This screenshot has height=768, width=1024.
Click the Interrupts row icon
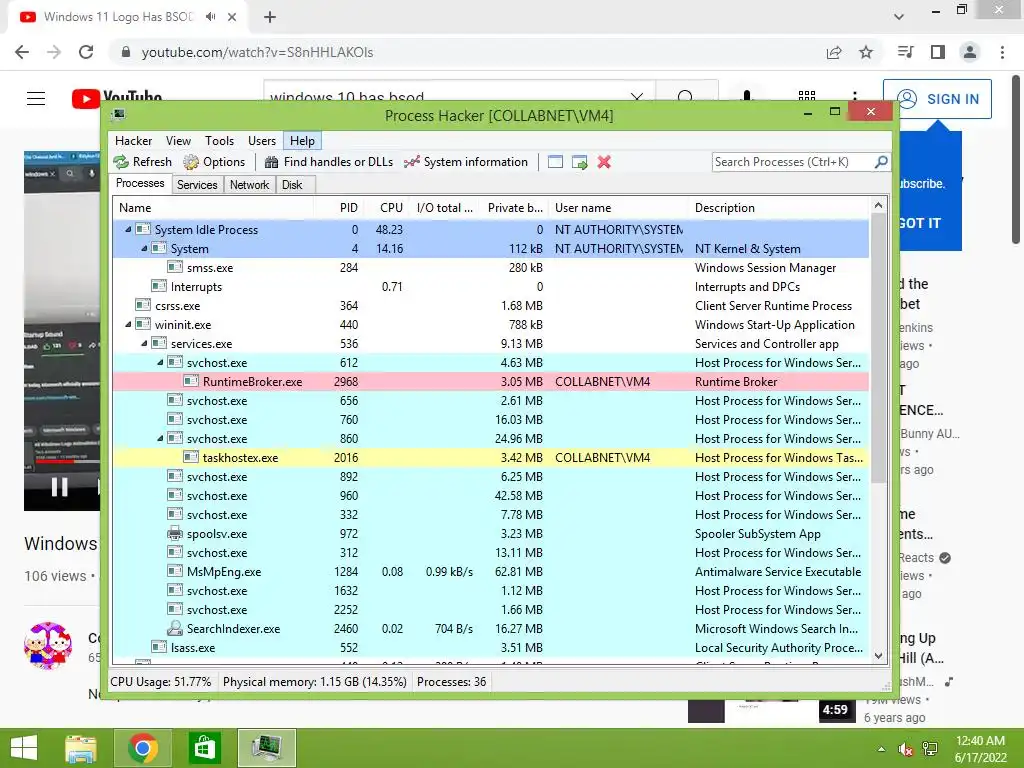pyautogui.click(x=159, y=286)
